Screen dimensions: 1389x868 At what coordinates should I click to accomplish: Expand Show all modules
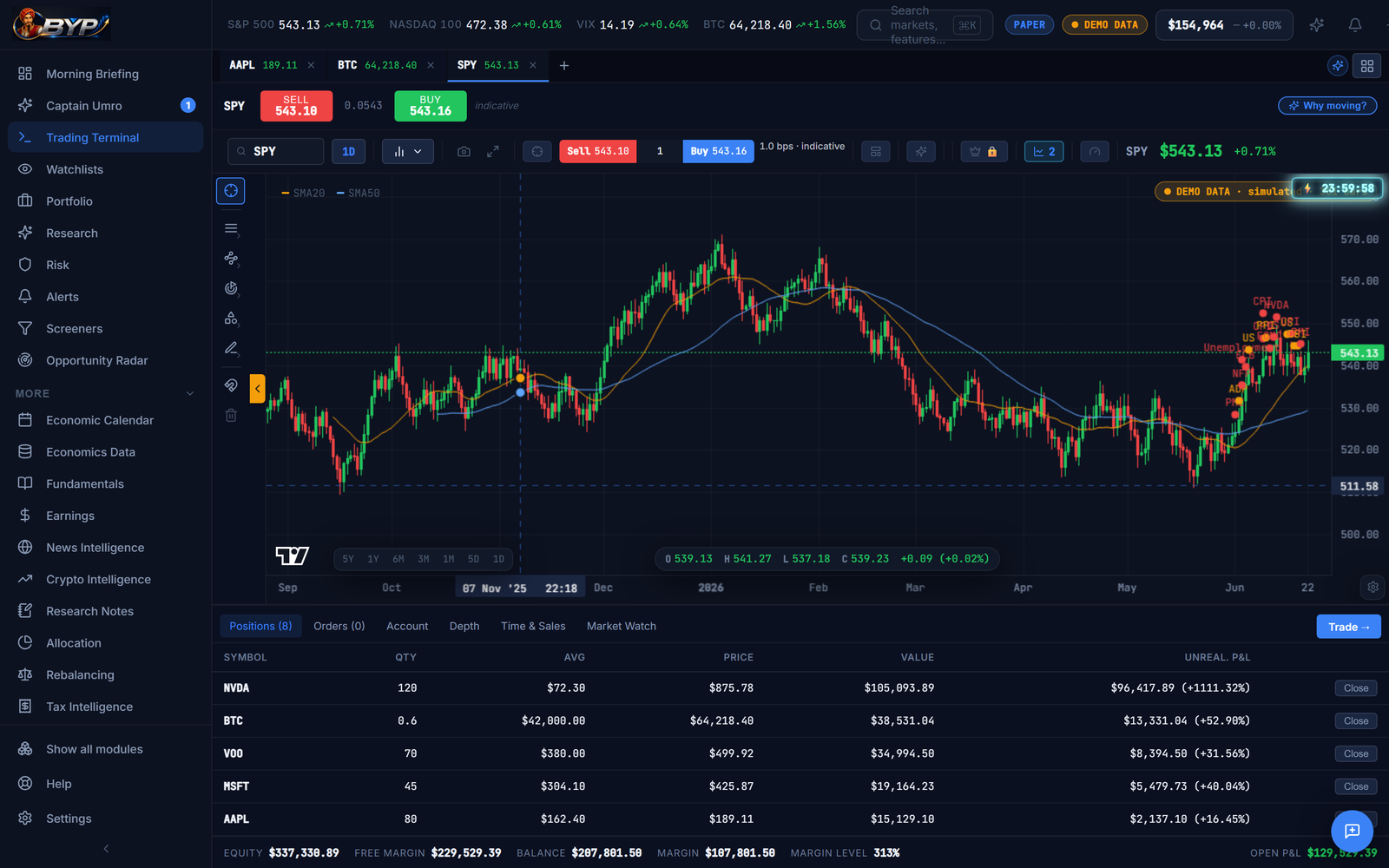pos(105,749)
